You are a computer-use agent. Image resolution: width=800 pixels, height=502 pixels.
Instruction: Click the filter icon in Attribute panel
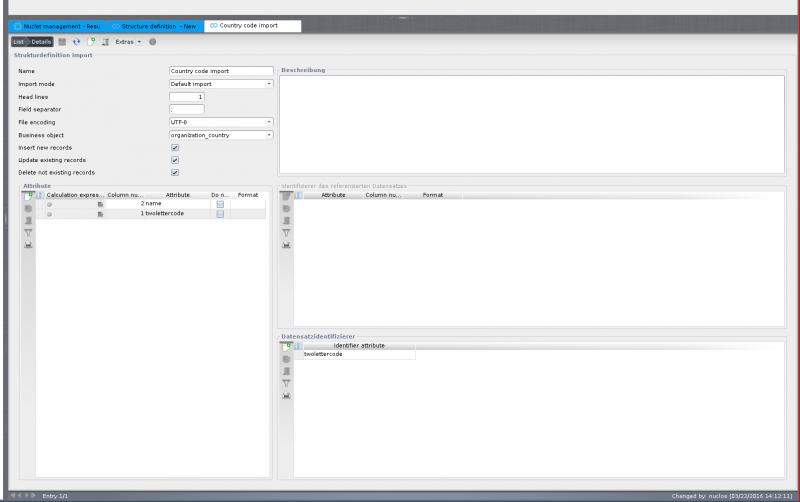tap(28, 232)
